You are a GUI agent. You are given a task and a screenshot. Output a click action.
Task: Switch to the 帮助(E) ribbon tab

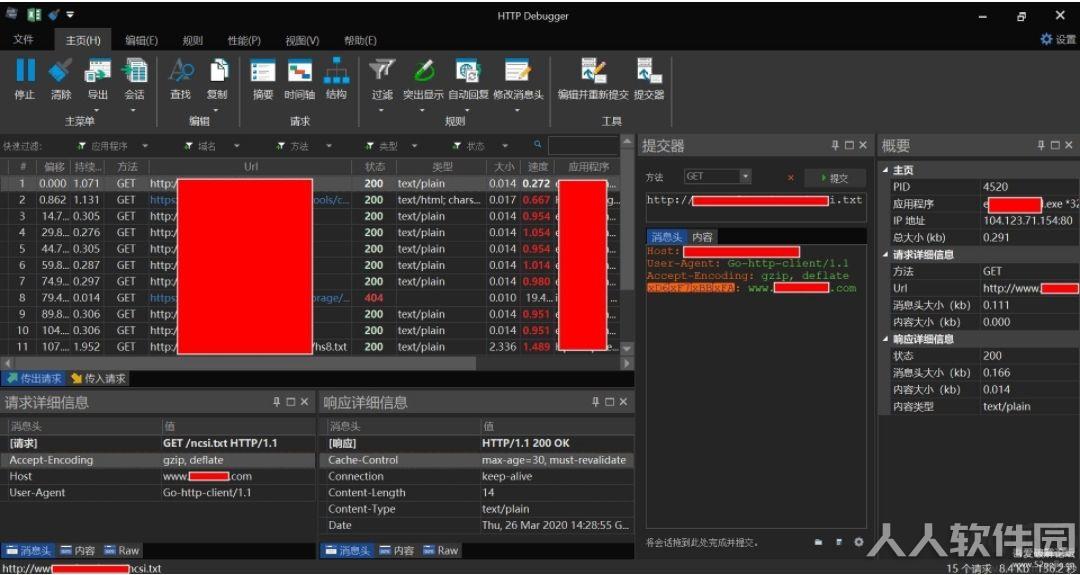click(x=360, y=41)
